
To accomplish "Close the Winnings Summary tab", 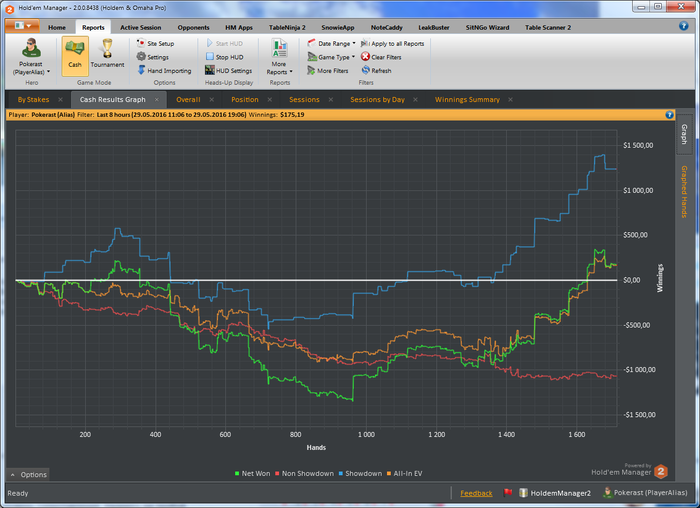I will coord(510,100).
